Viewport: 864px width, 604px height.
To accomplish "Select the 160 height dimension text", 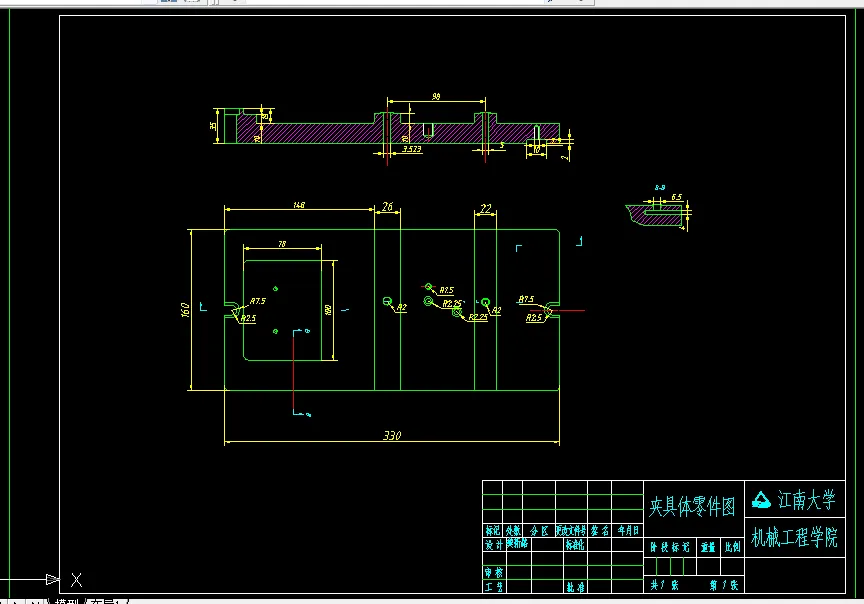I will (x=185, y=310).
